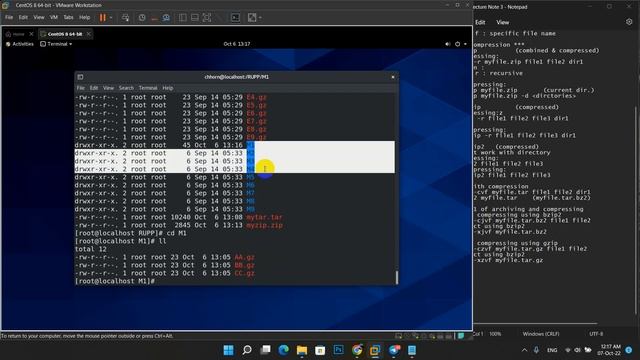Open Photoshop from the taskbar
This screenshot has width=640, height=360.
338,350
